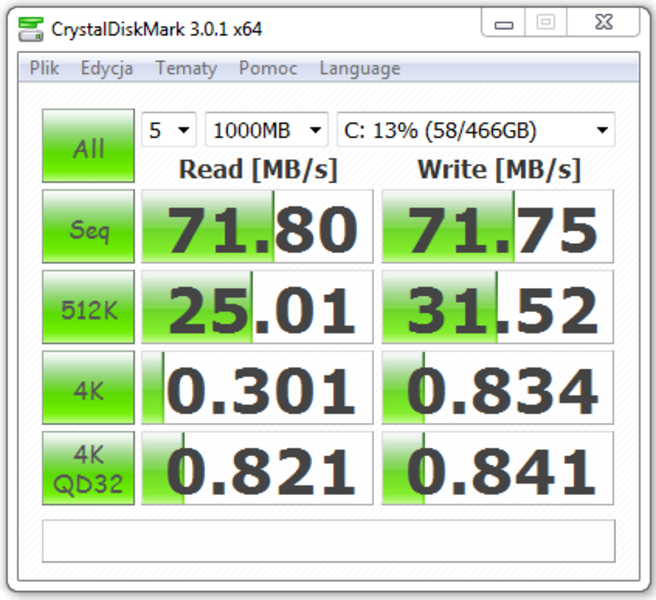Click the empty comment field at bottom
Image resolution: width=656 pixels, height=600 pixels.
(x=328, y=541)
